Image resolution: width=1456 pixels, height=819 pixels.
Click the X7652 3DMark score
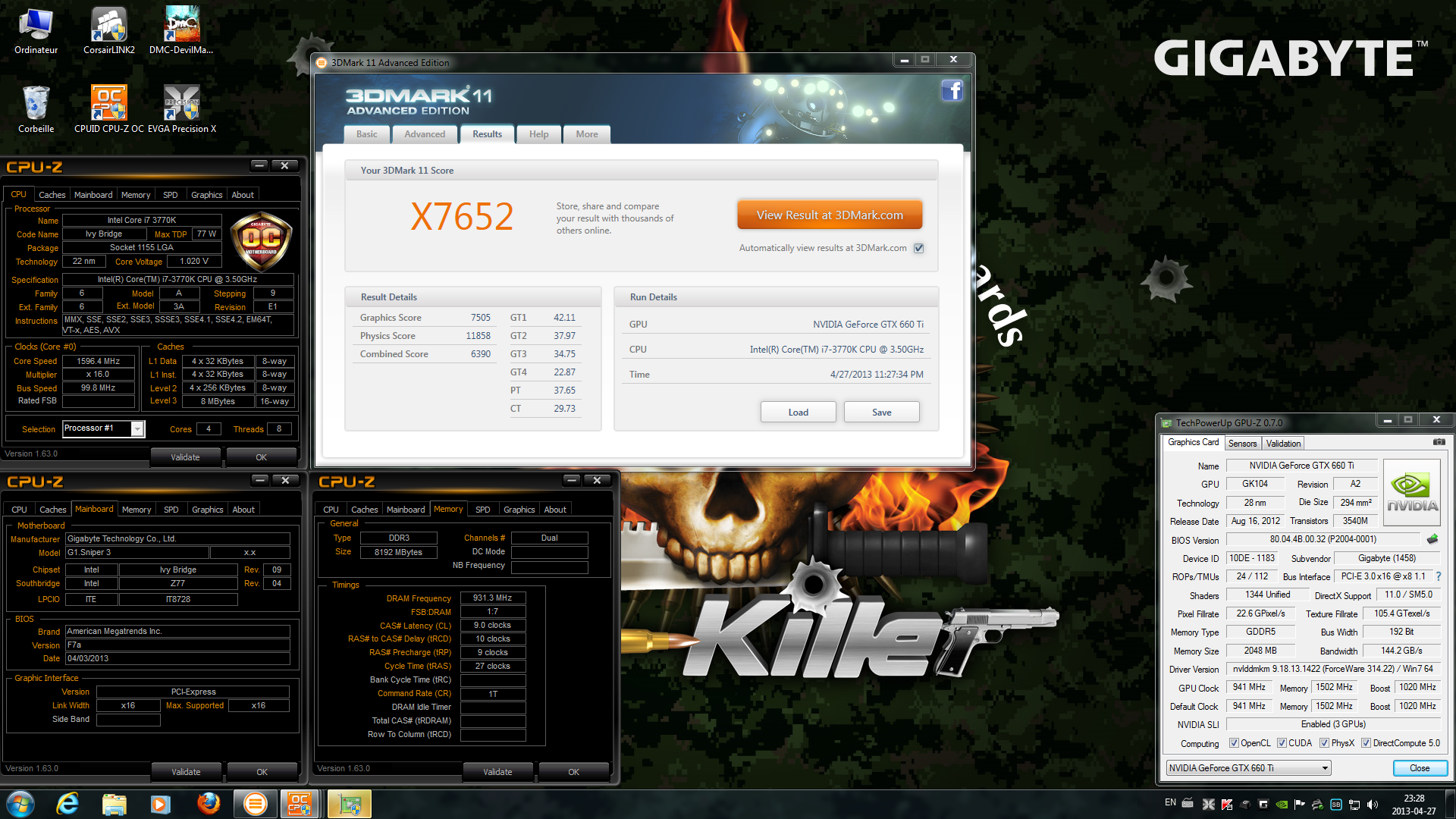point(462,217)
